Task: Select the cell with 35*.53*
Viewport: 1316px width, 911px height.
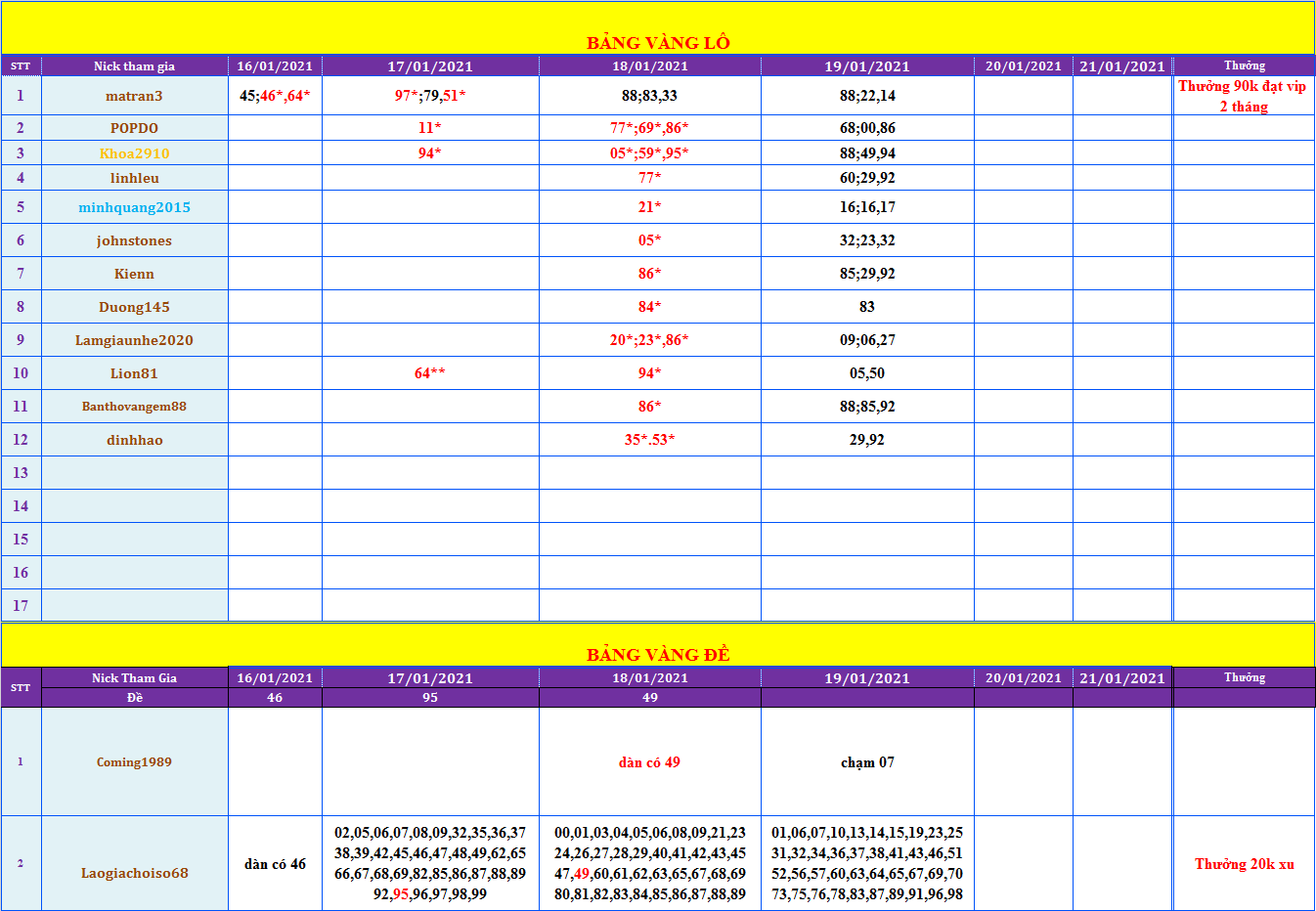Action: tap(649, 440)
